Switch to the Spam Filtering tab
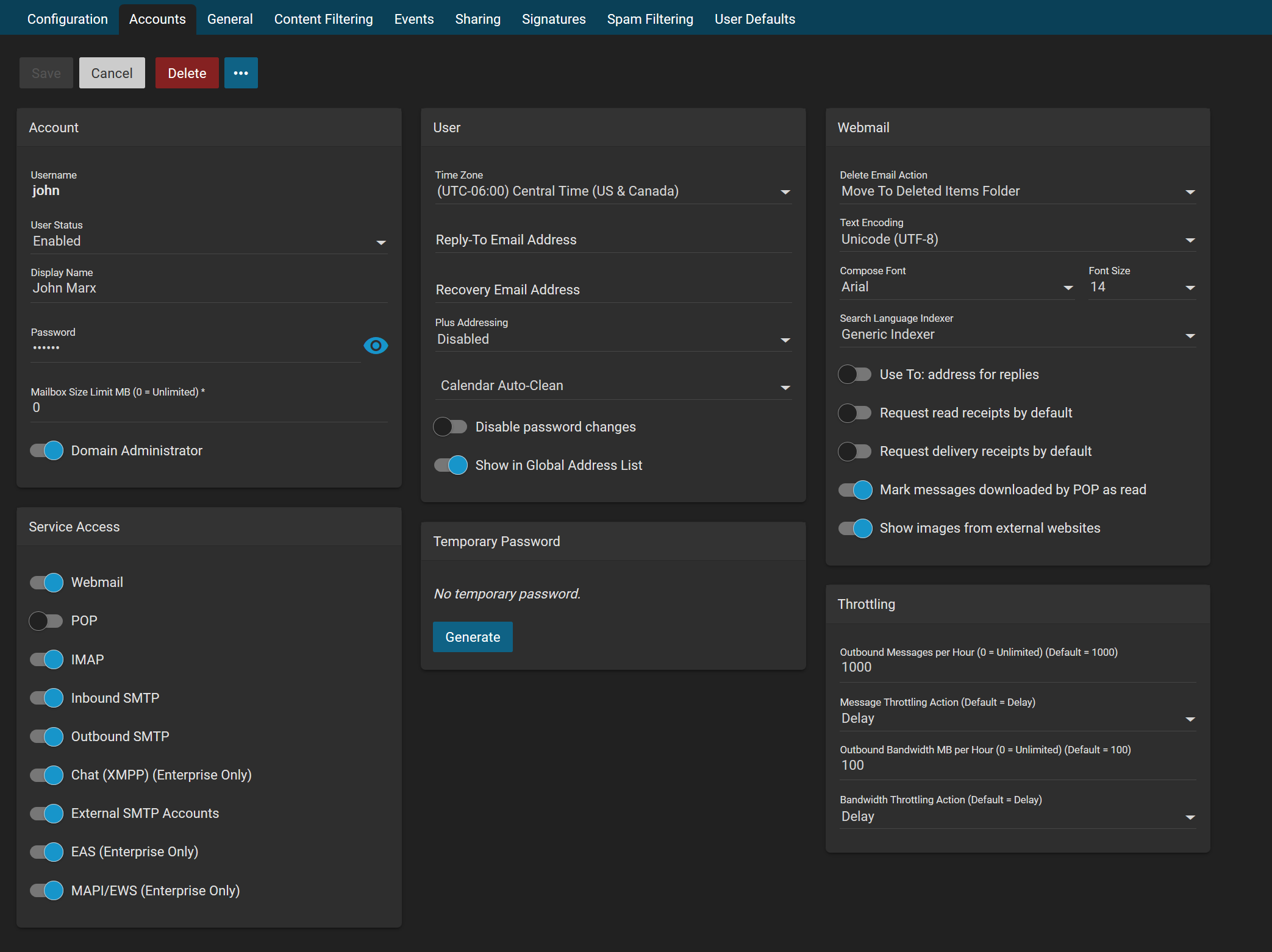1272x952 pixels. [650, 19]
